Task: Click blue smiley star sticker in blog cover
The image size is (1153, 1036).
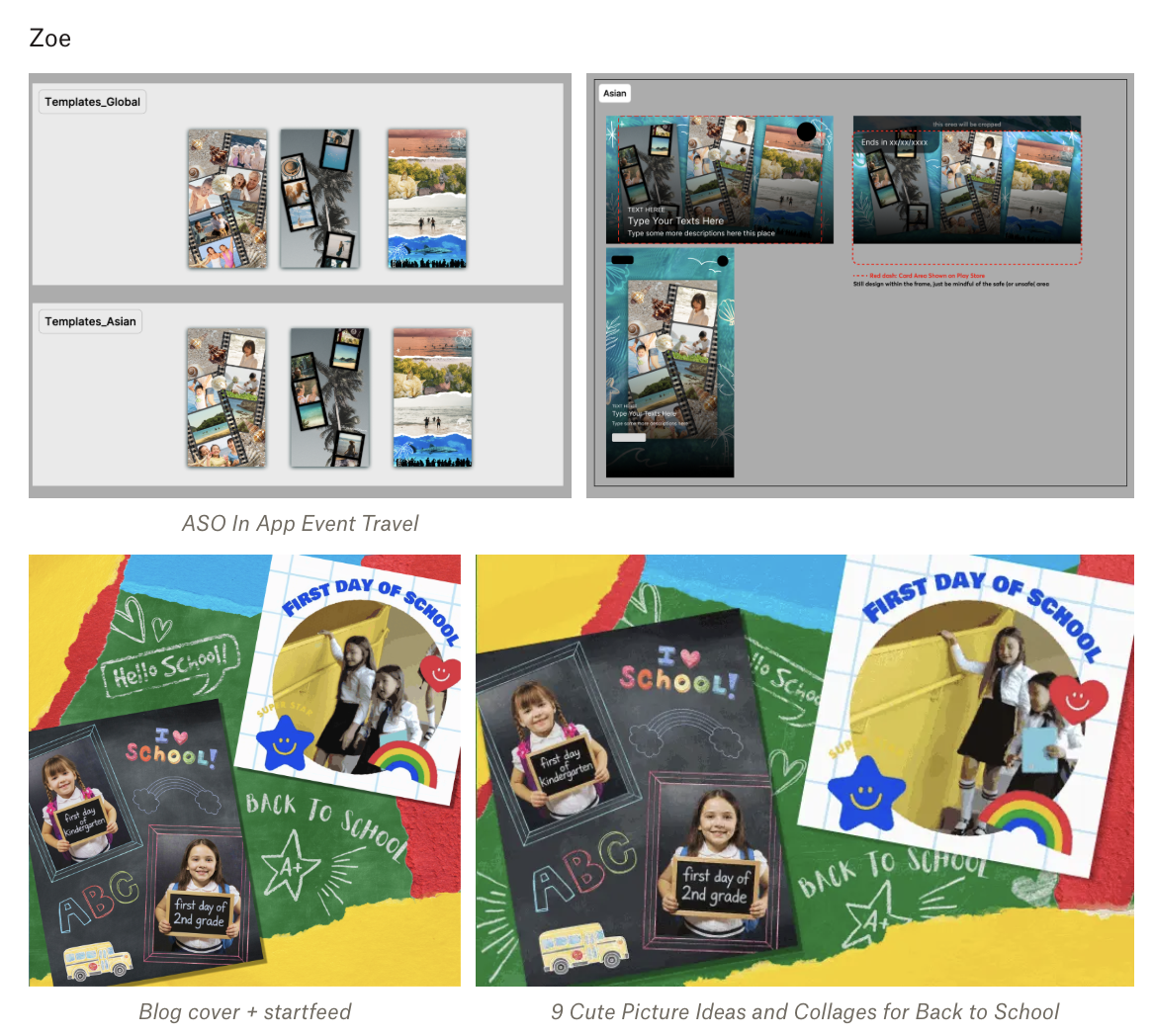Action: 286,744
